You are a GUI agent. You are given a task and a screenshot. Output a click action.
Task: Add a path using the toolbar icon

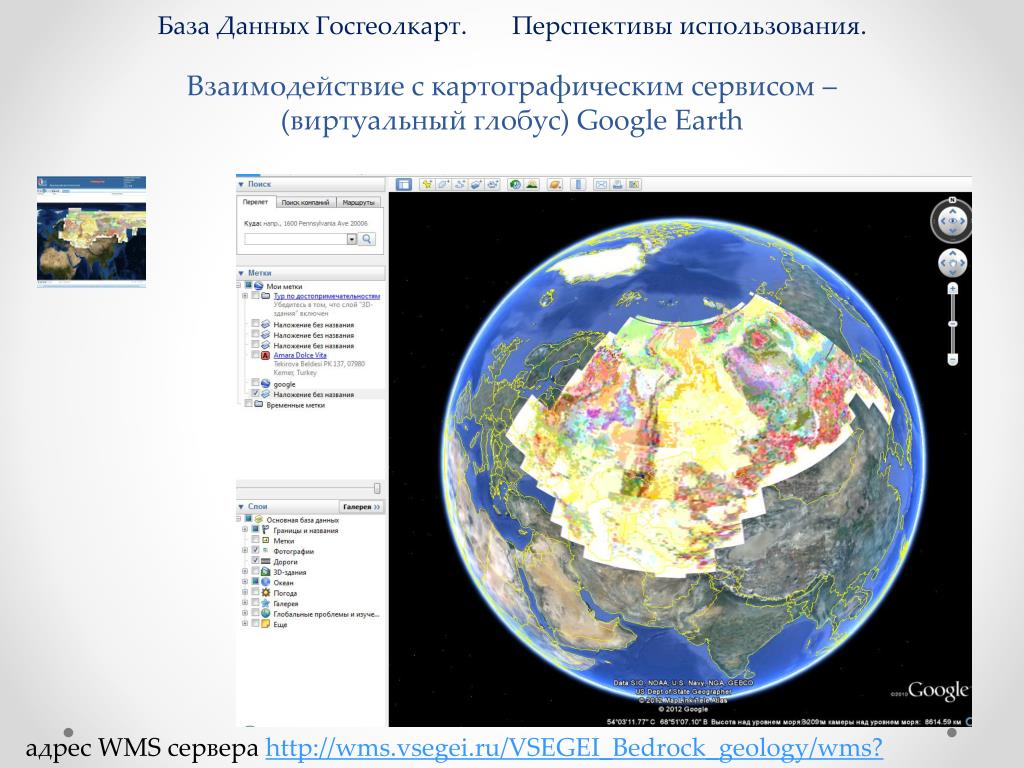(x=460, y=185)
